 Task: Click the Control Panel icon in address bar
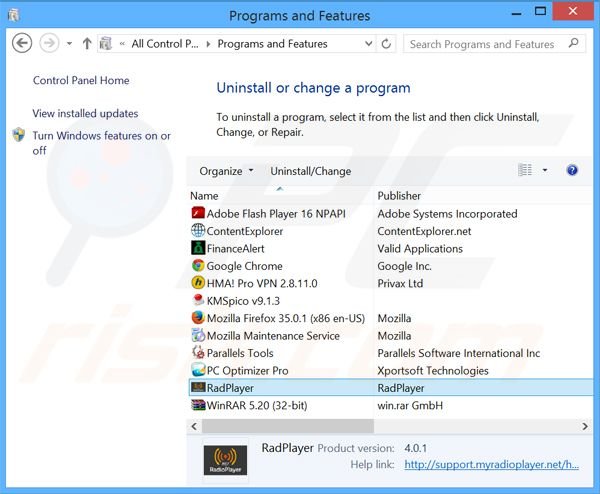[x=106, y=44]
